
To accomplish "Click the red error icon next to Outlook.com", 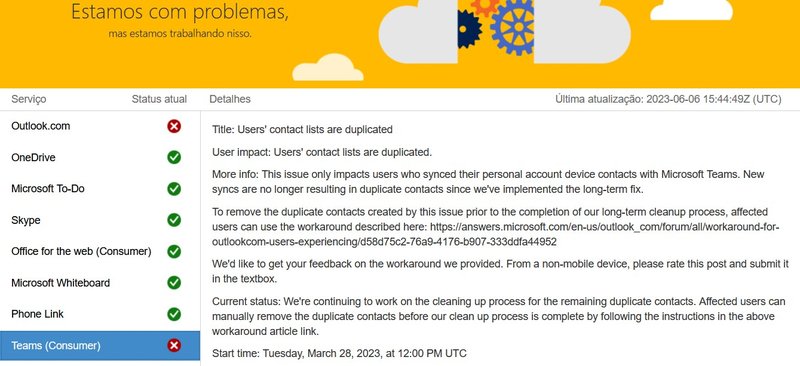I will pyautogui.click(x=174, y=126).
